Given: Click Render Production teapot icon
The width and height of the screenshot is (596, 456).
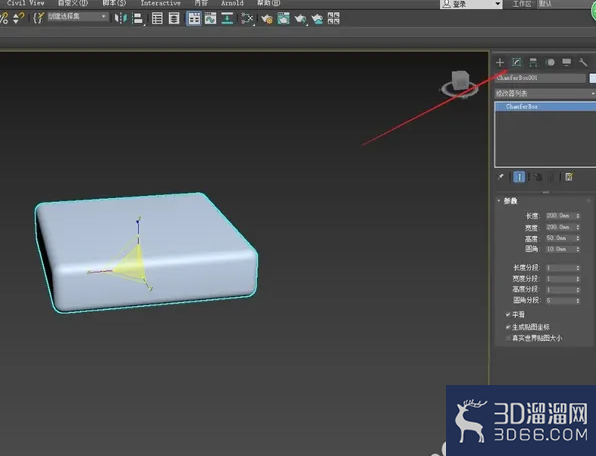Looking at the screenshot, I should coord(300,18).
